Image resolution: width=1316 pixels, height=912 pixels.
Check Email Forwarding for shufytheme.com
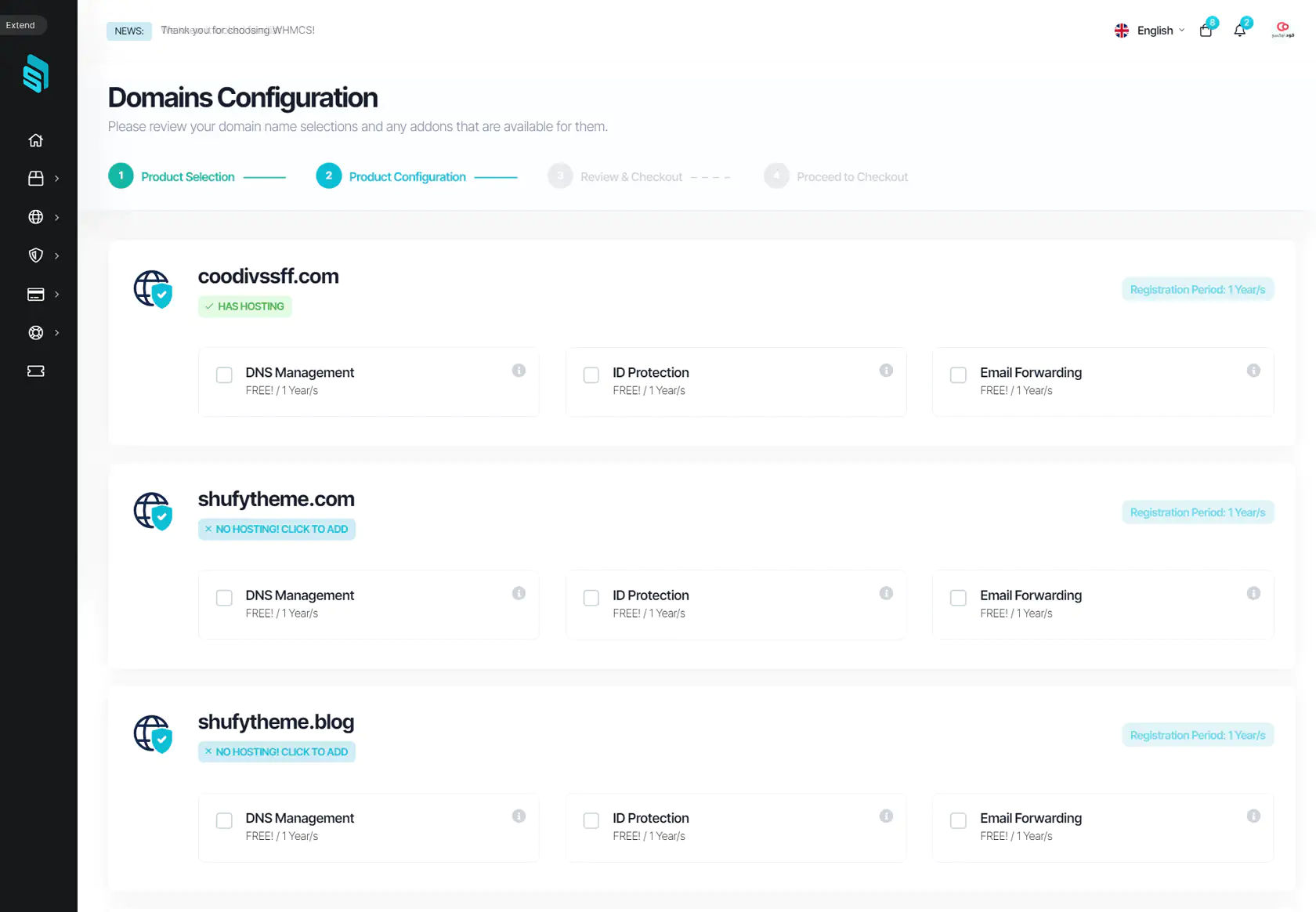click(958, 598)
